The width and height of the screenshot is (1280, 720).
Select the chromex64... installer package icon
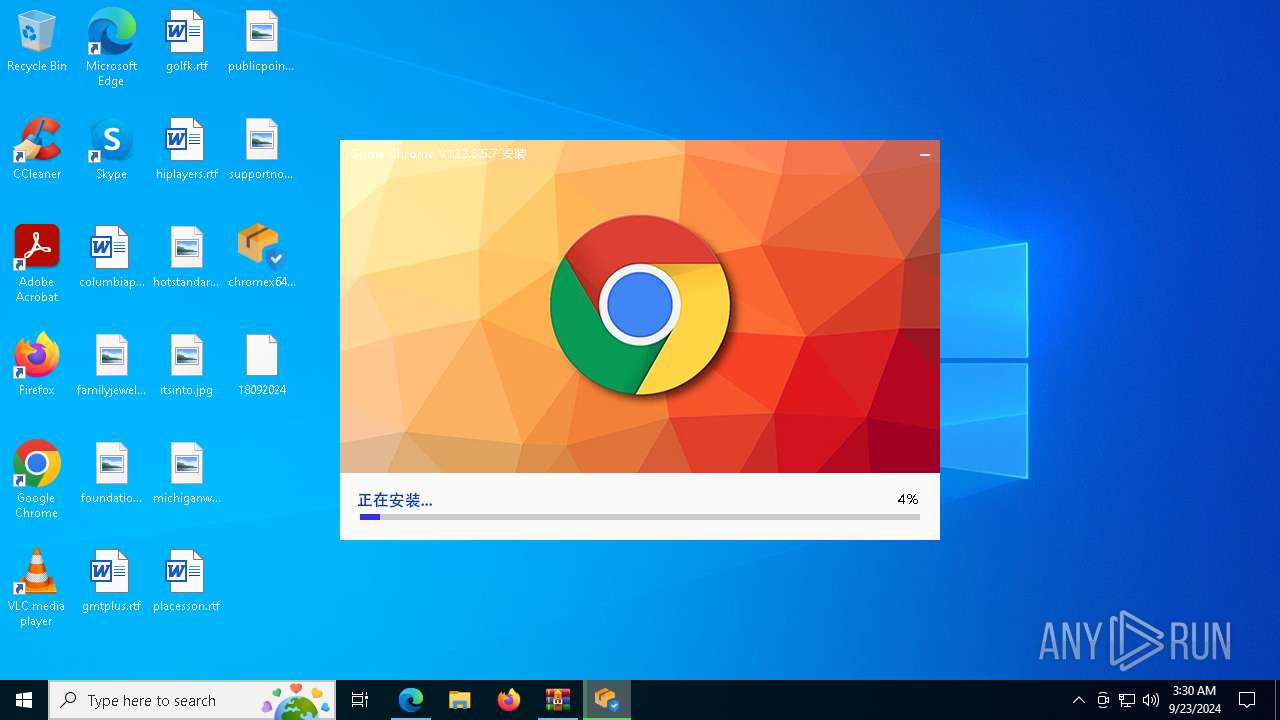pyautogui.click(x=261, y=258)
